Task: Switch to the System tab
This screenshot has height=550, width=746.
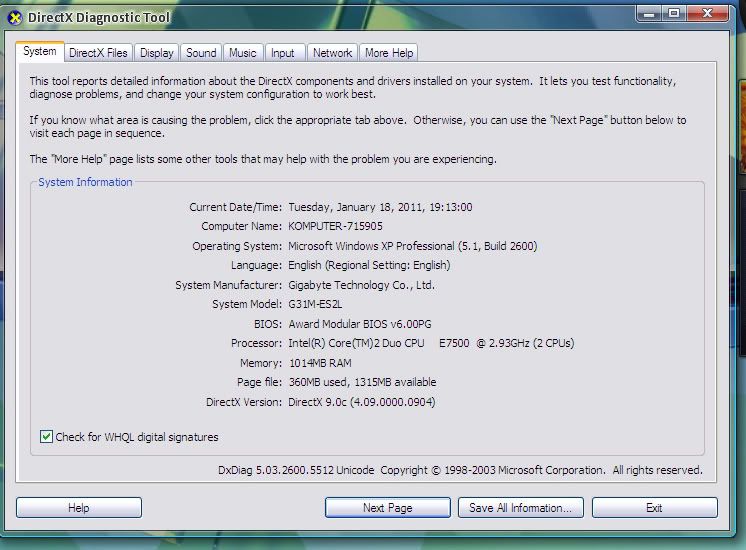Action: point(40,51)
